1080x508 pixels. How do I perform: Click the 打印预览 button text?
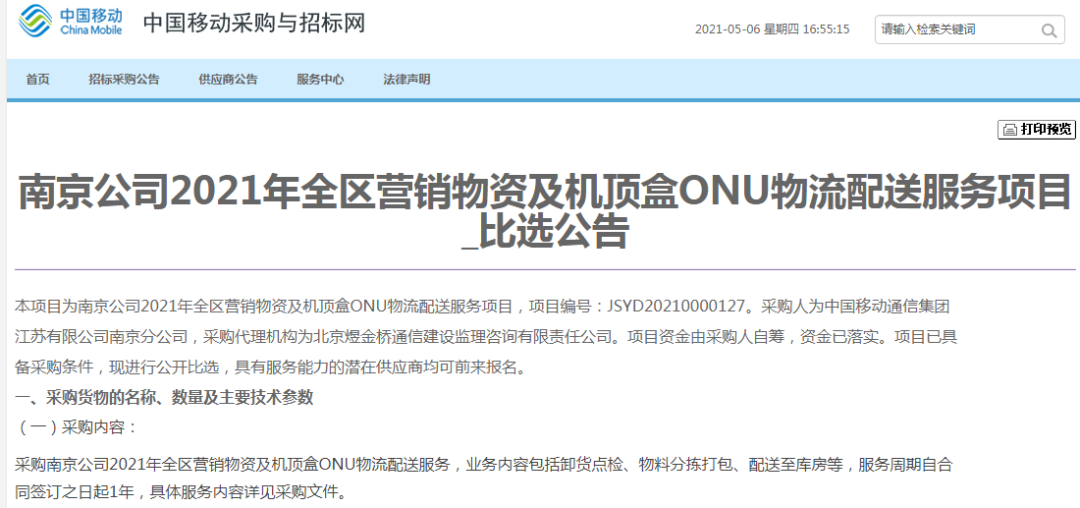tap(1046, 129)
